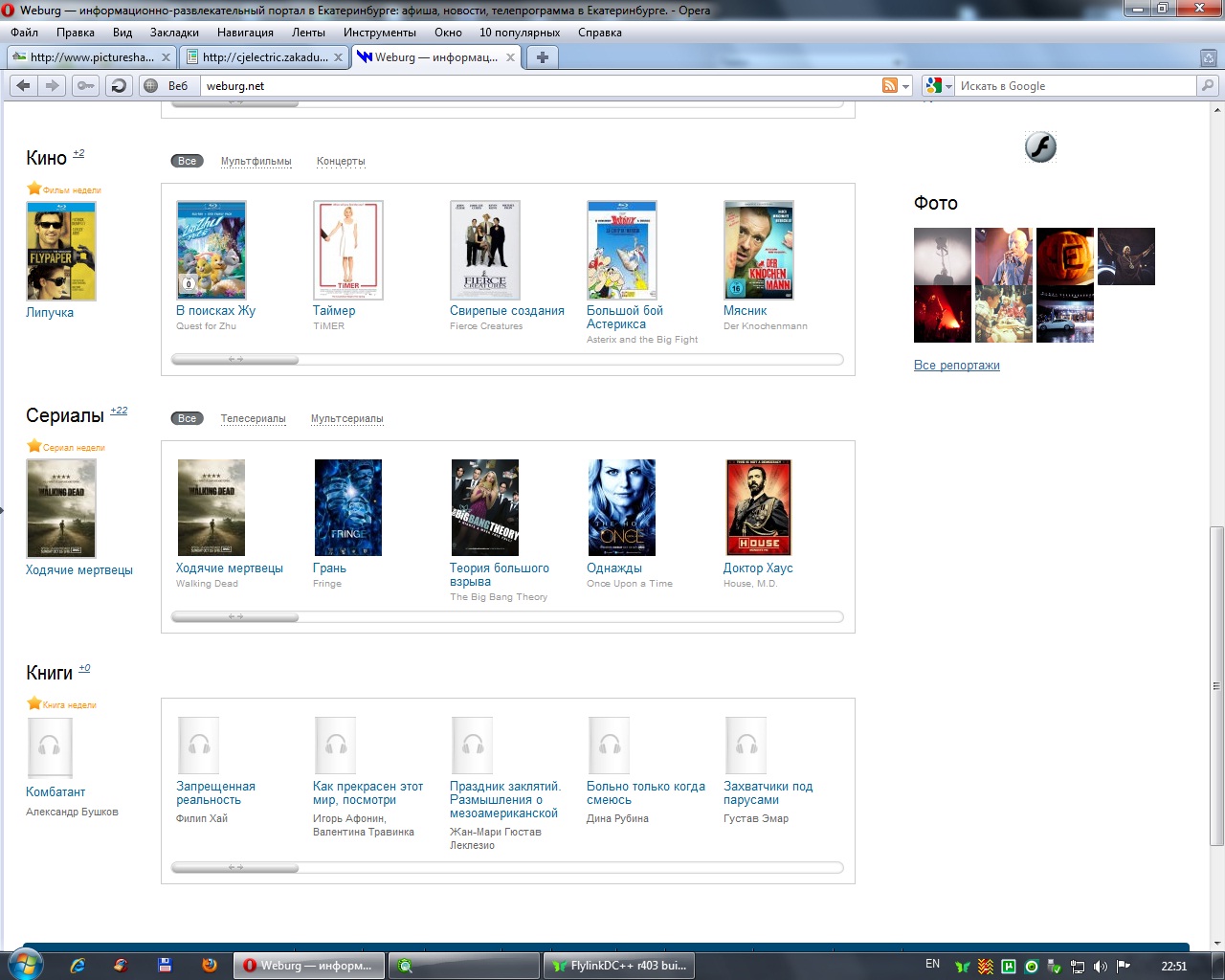The image size is (1225, 980).
Task: Select the Концерты filter in Кино
Action: pyautogui.click(x=341, y=161)
